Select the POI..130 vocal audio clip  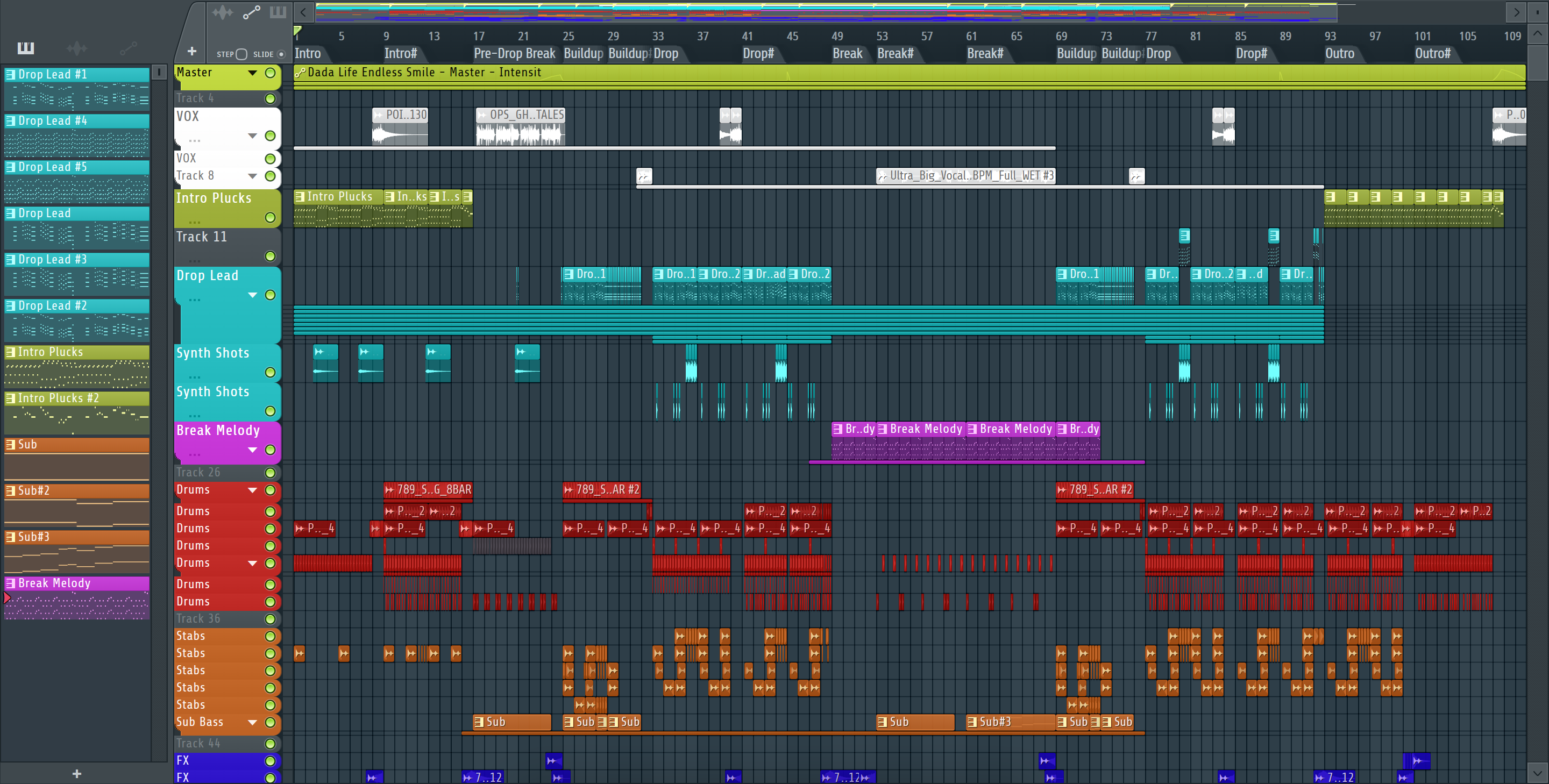pos(400,126)
